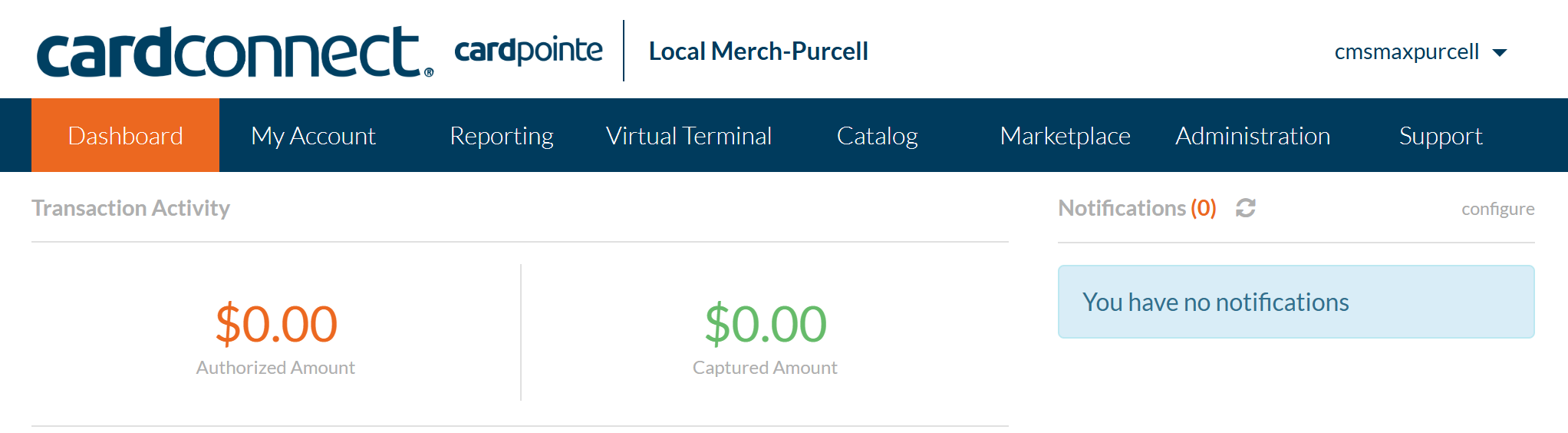Screen dimensions: 1568x433
Task: Go to My Account menu
Action: tap(313, 136)
